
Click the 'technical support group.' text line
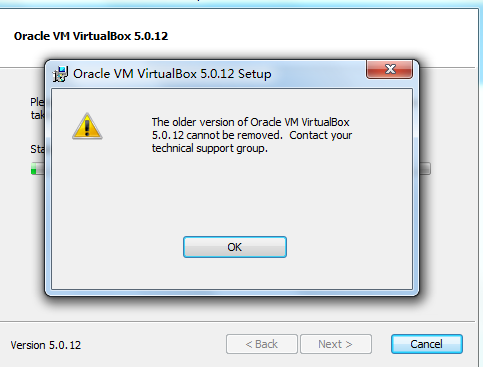click(210, 148)
